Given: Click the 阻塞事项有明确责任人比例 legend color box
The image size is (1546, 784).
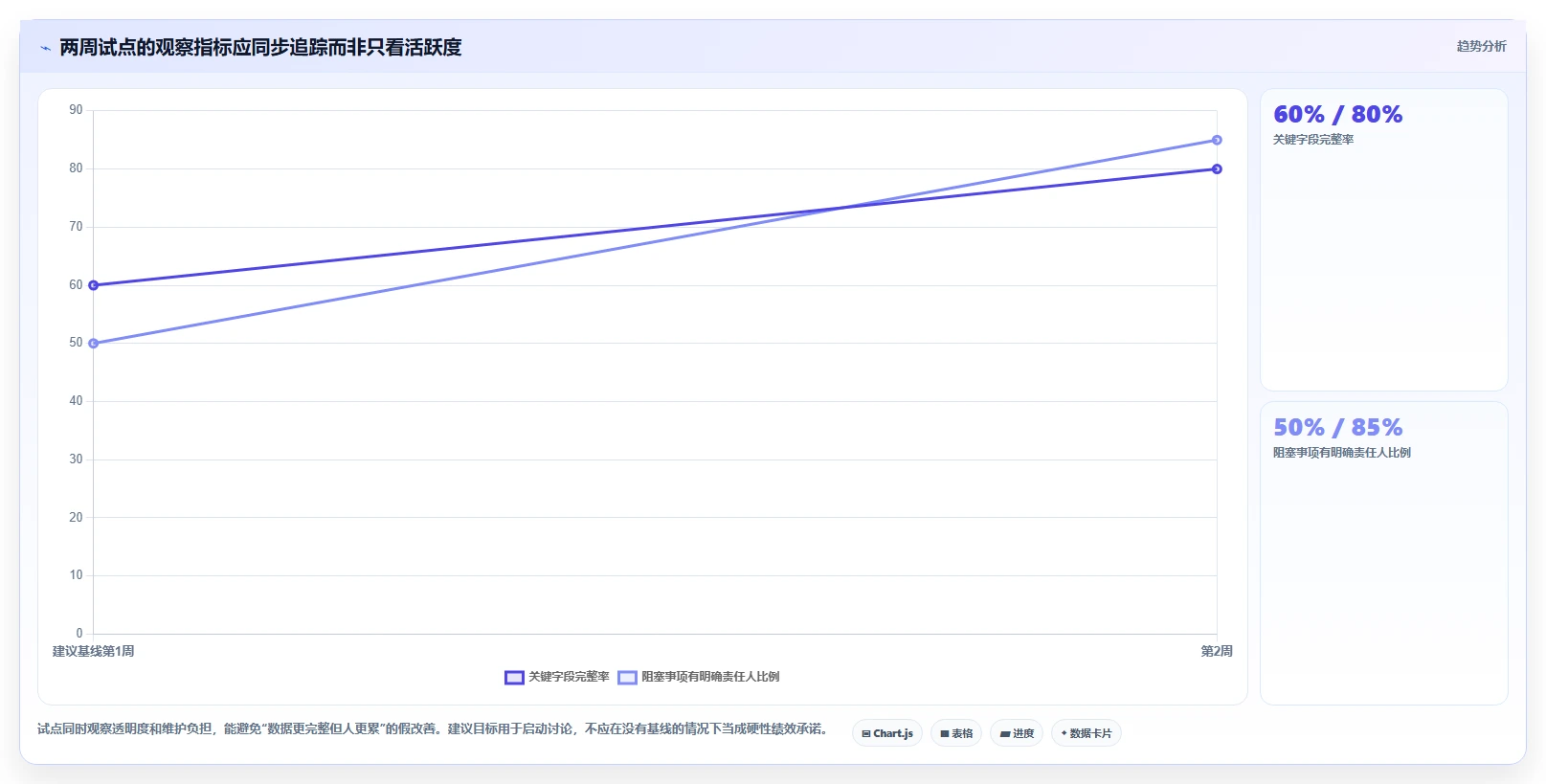Looking at the screenshot, I should point(627,678).
